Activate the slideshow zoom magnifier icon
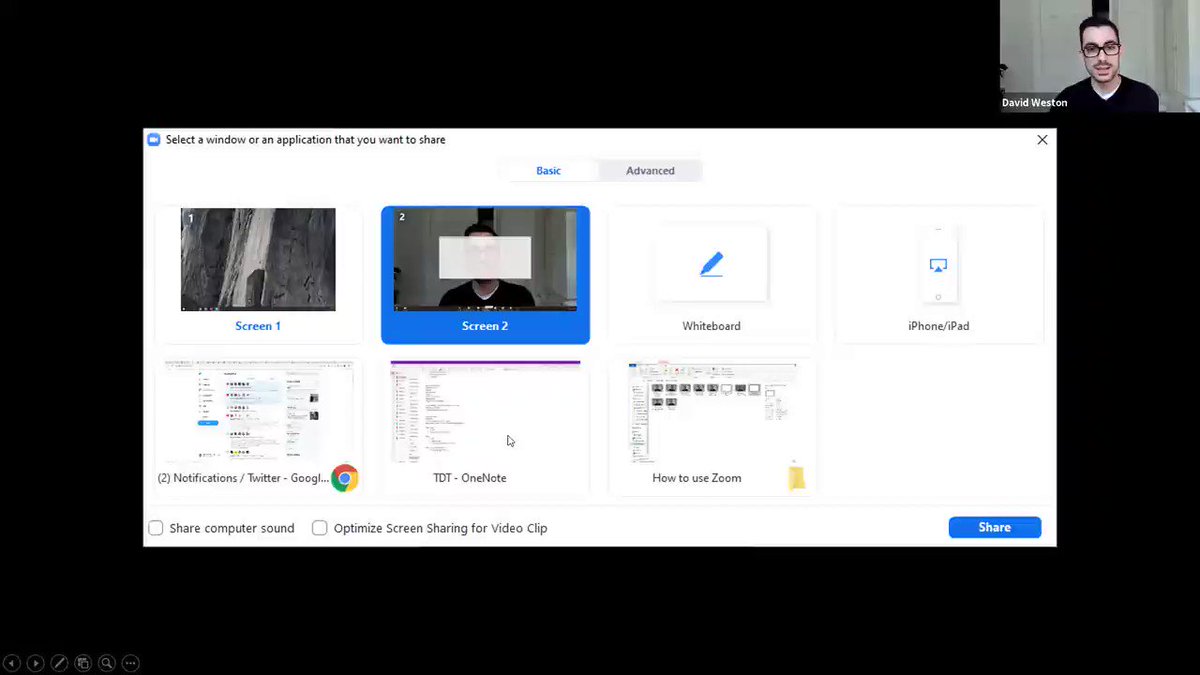 (x=107, y=662)
